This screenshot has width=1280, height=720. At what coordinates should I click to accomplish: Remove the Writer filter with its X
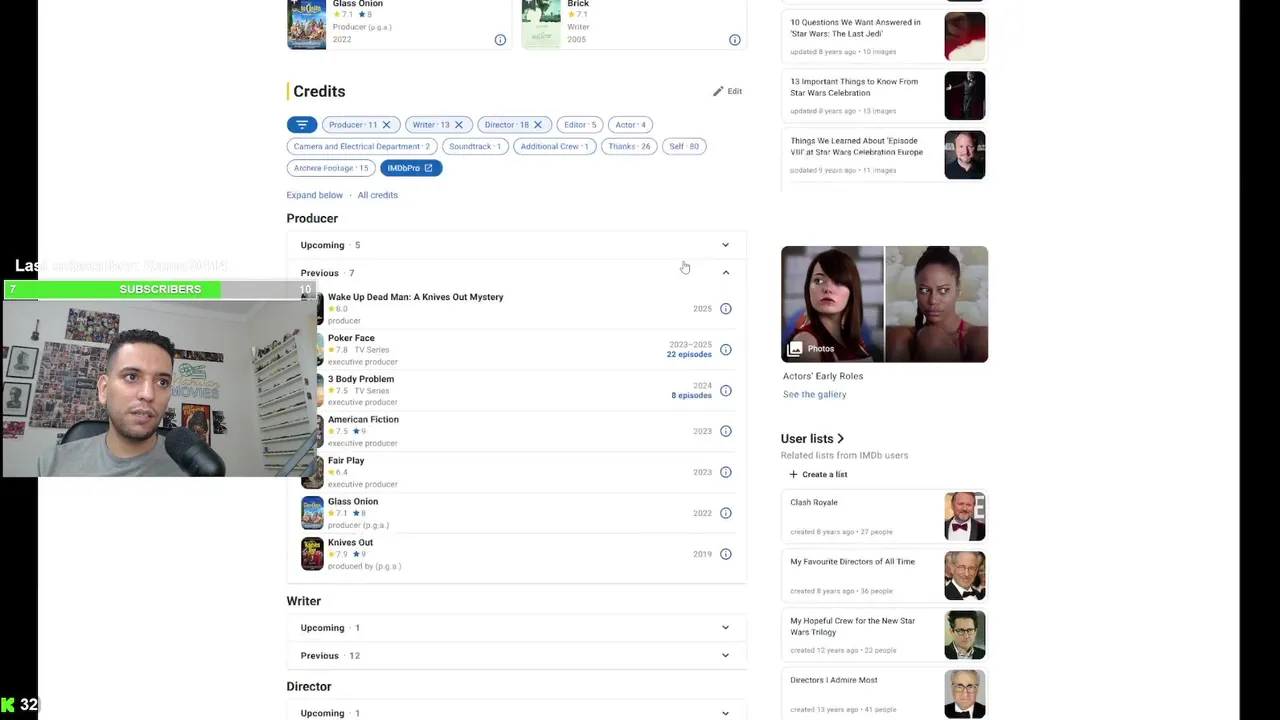coord(459,125)
